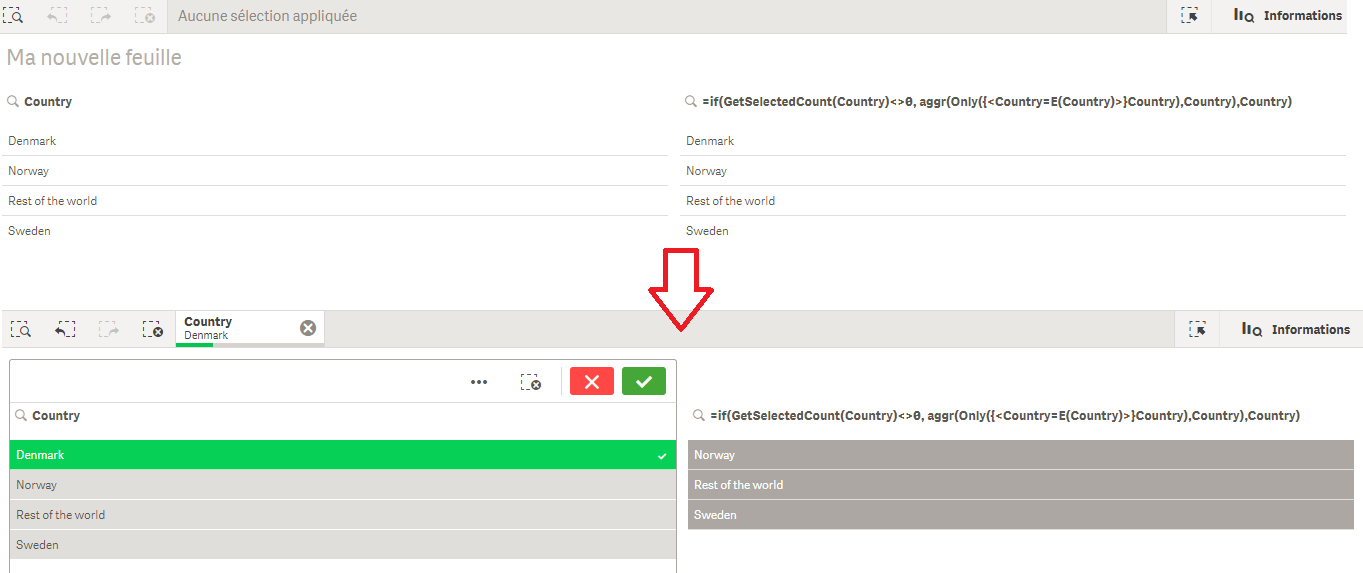Open the three-dots selection menu in Country list box
1363x573 pixels.
[479, 382]
